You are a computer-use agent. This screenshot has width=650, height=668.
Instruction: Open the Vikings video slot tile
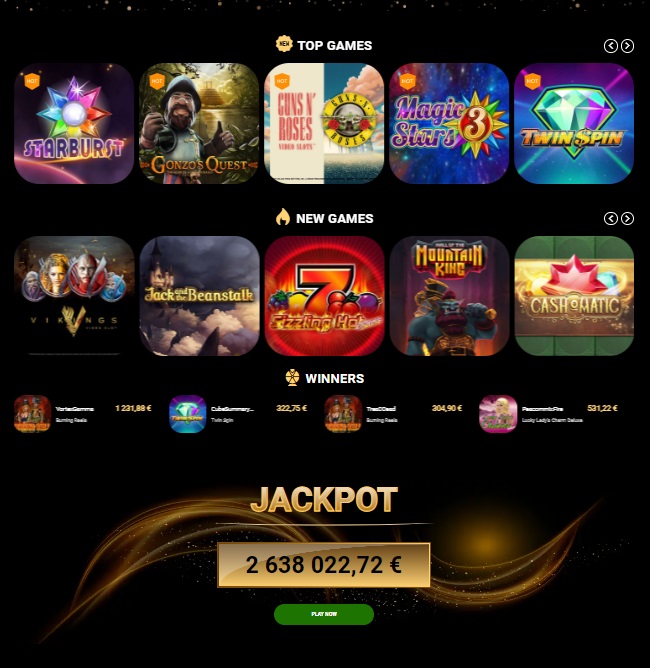pyautogui.click(x=74, y=296)
